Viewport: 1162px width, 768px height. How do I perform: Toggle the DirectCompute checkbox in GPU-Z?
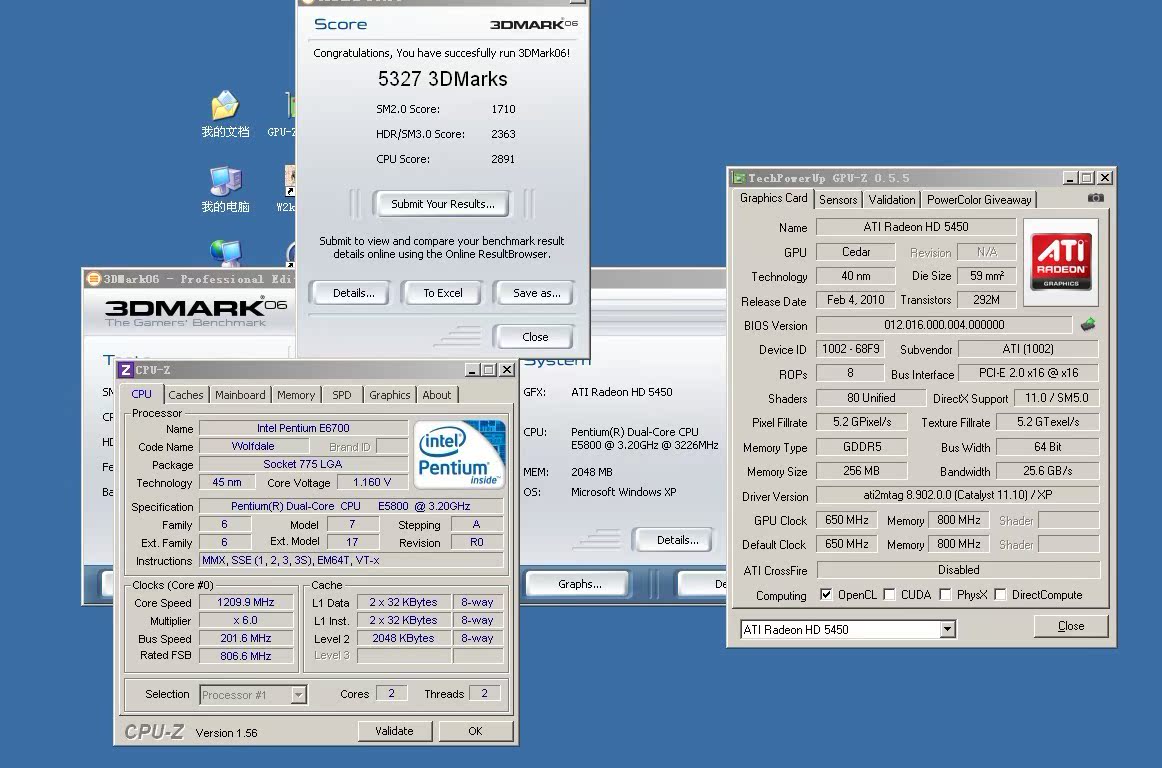tap(1000, 595)
